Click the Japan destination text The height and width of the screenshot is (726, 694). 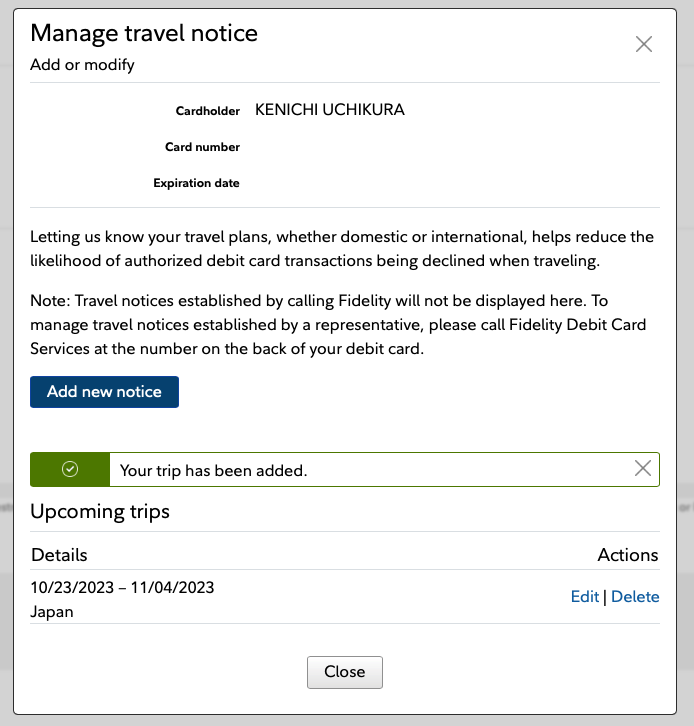pos(52,612)
